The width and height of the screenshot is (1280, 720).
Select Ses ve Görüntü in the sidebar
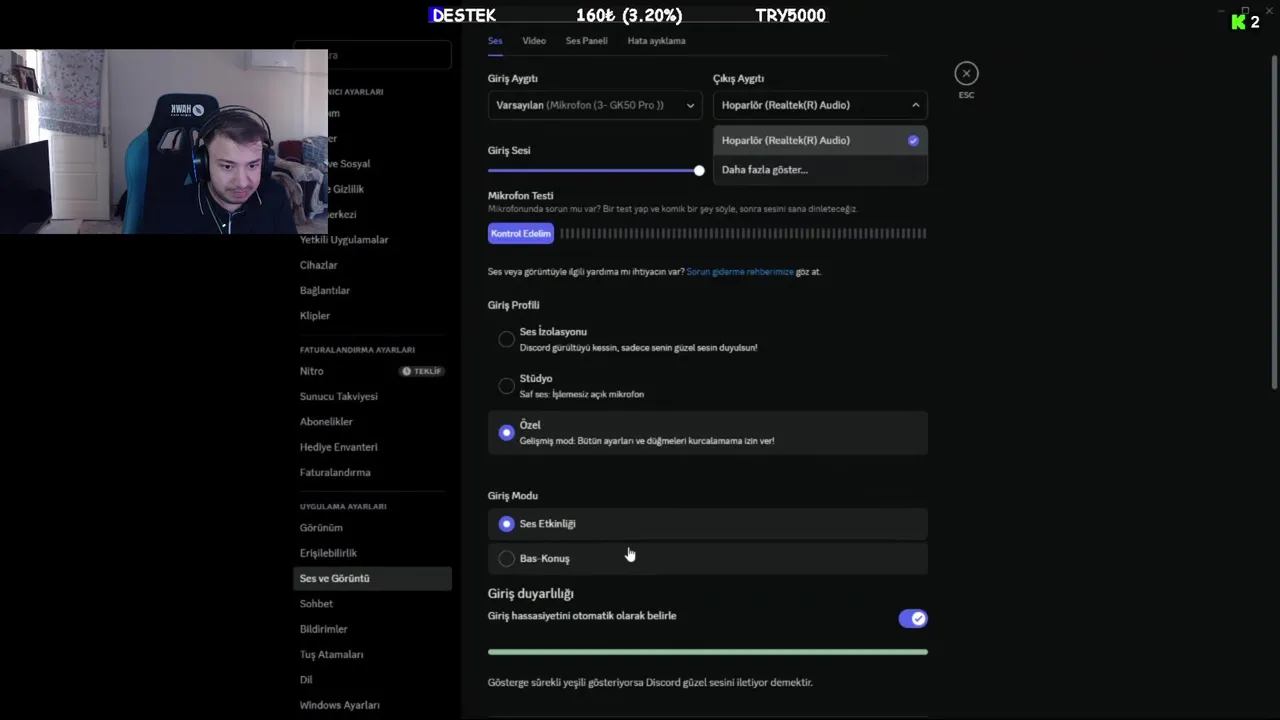[372, 579]
